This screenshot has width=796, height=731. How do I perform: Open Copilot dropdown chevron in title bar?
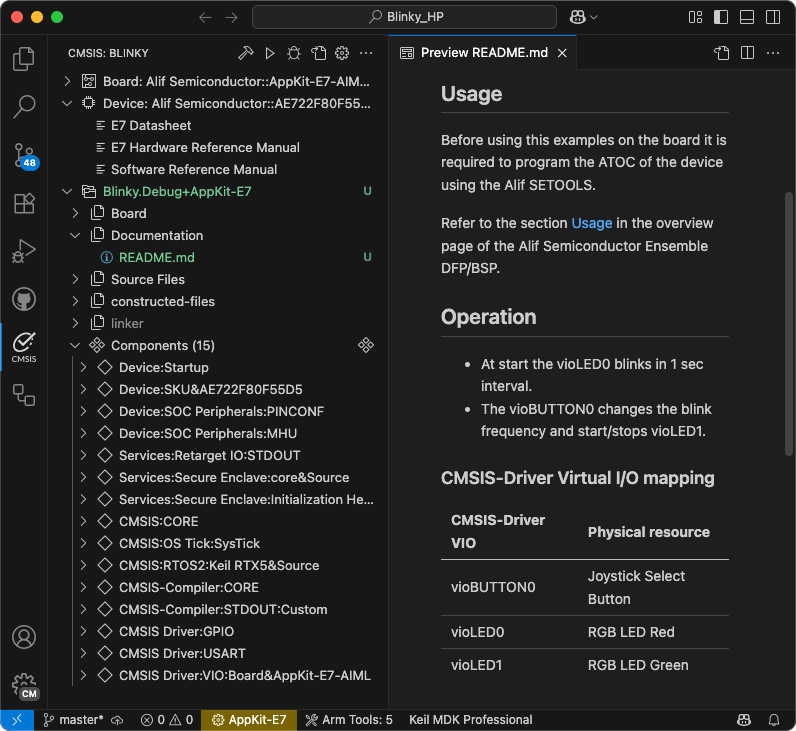(594, 17)
